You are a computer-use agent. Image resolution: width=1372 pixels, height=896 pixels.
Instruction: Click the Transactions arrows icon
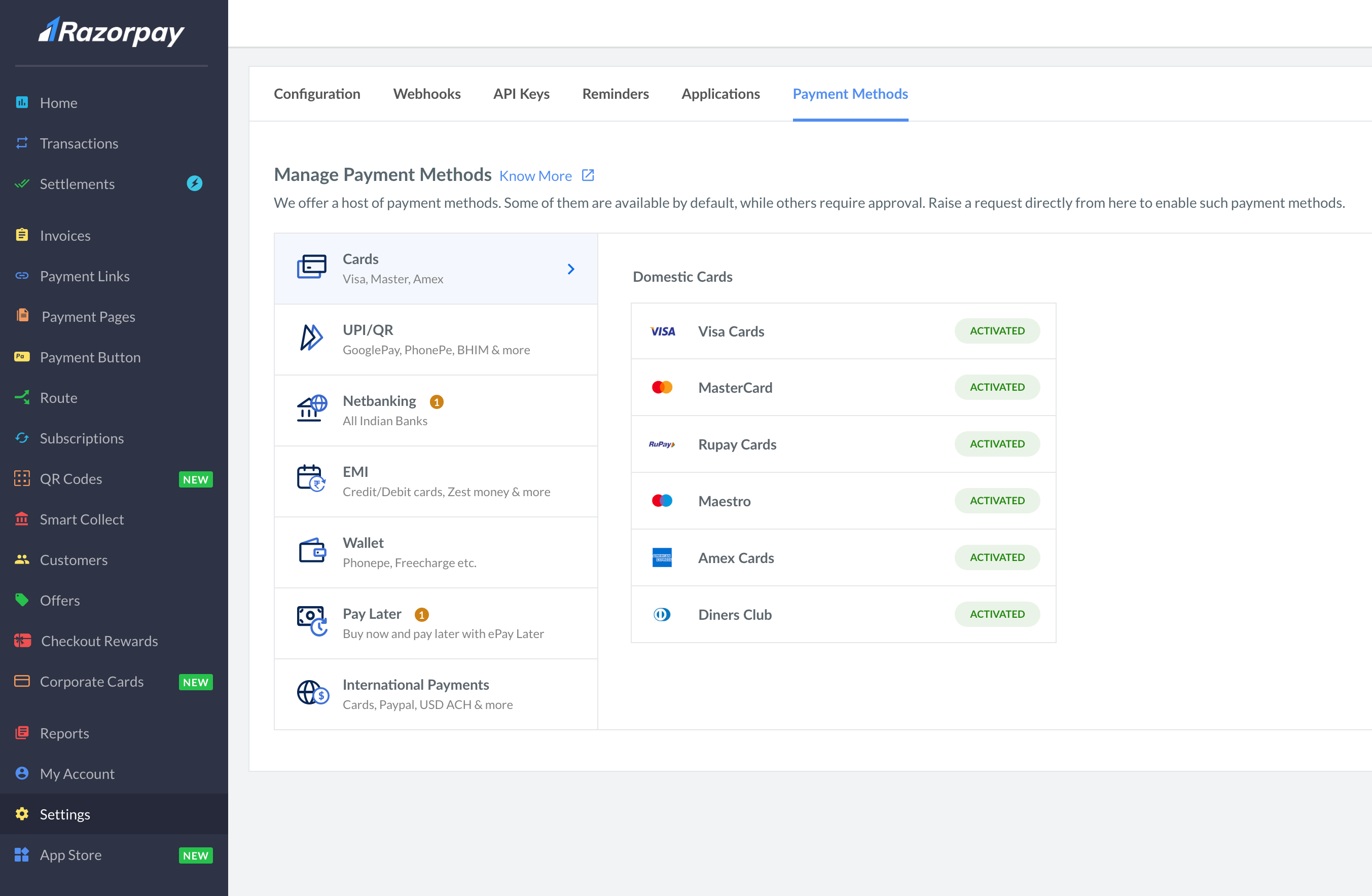[x=22, y=143]
